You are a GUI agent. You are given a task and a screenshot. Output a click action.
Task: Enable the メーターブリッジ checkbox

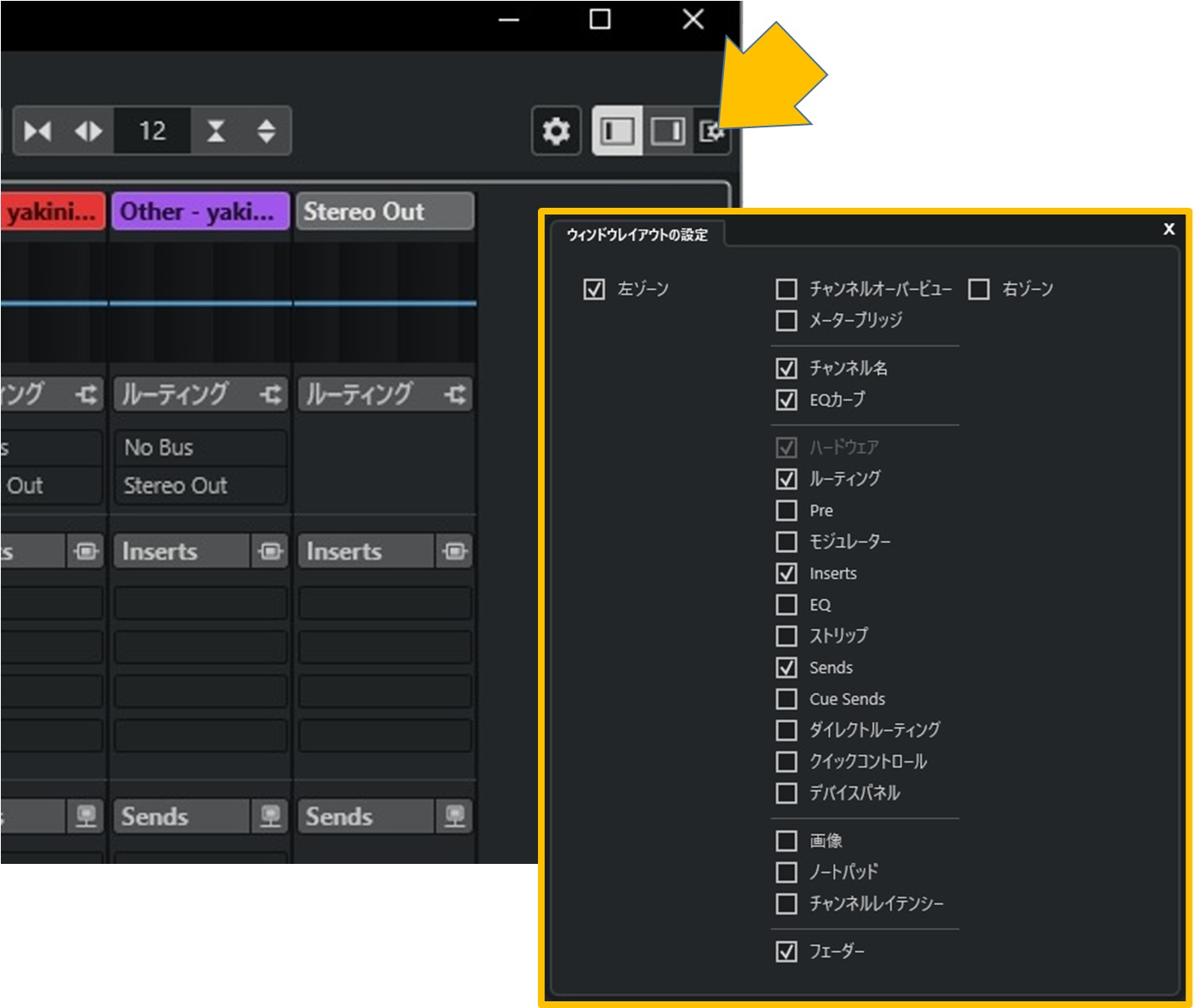pos(786,320)
